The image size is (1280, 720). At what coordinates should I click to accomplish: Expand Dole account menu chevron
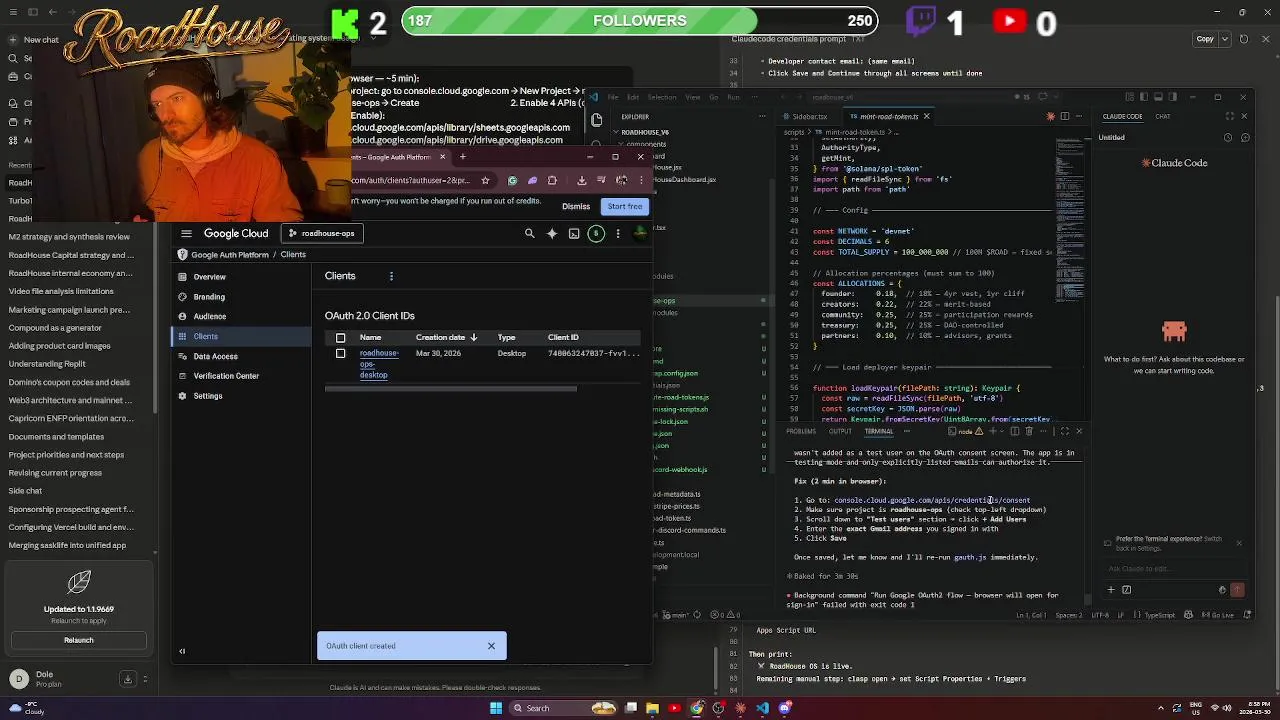[x=145, y=679]
